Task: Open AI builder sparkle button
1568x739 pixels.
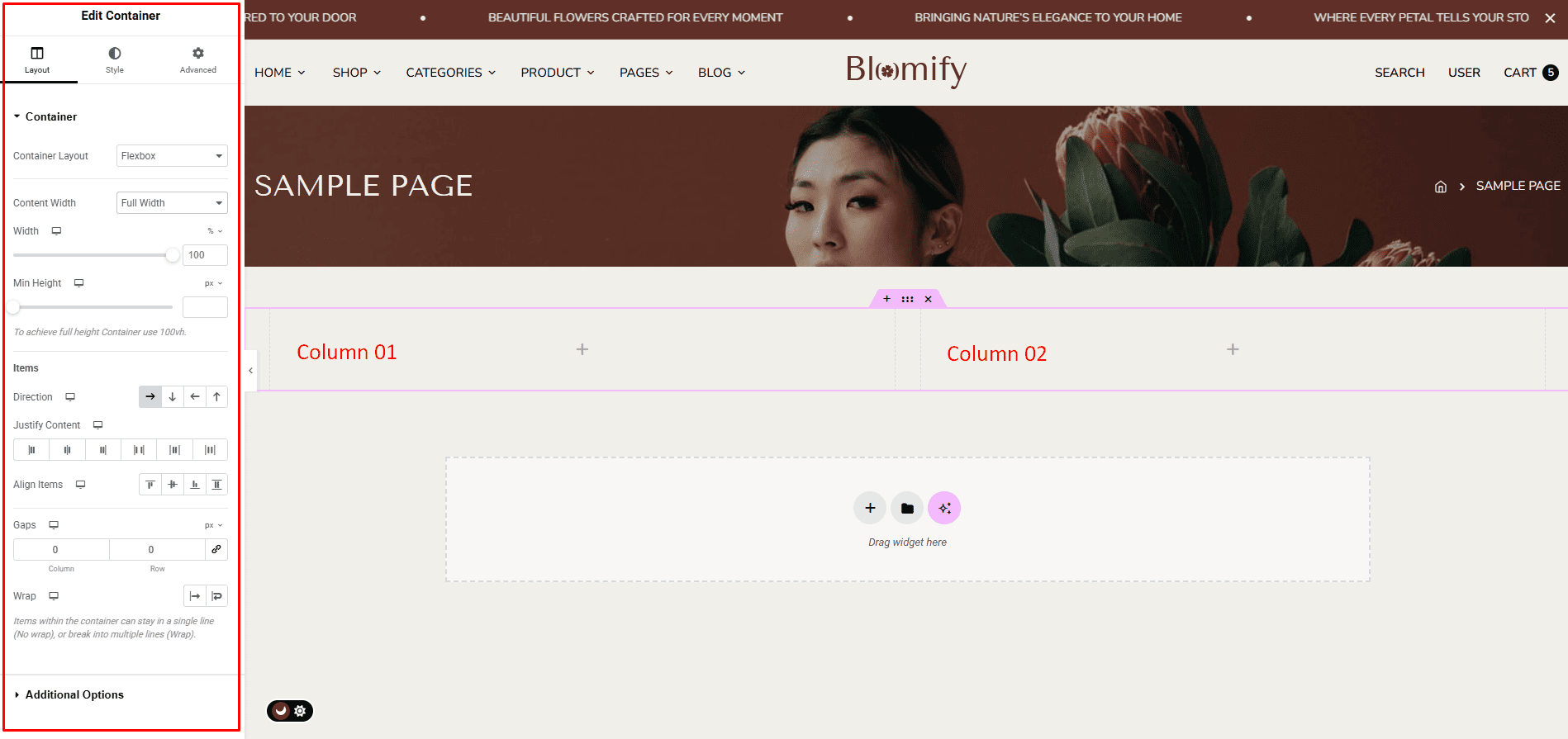Action: [x=944, y=508]
